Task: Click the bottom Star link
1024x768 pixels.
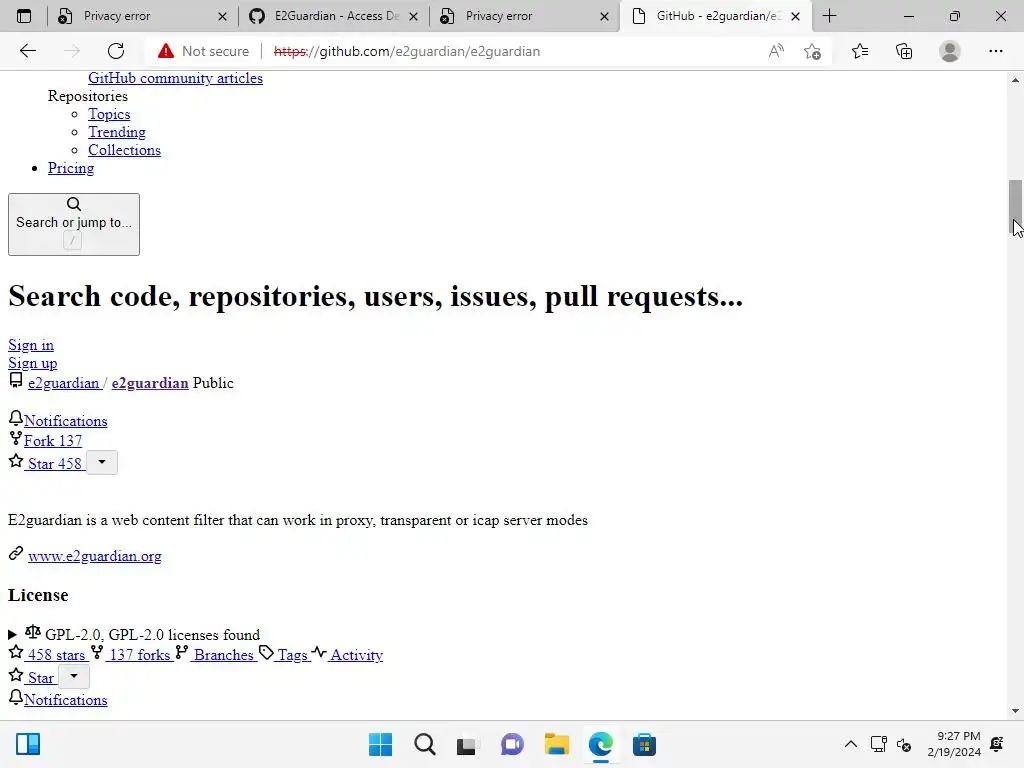Action: (40, 678)
